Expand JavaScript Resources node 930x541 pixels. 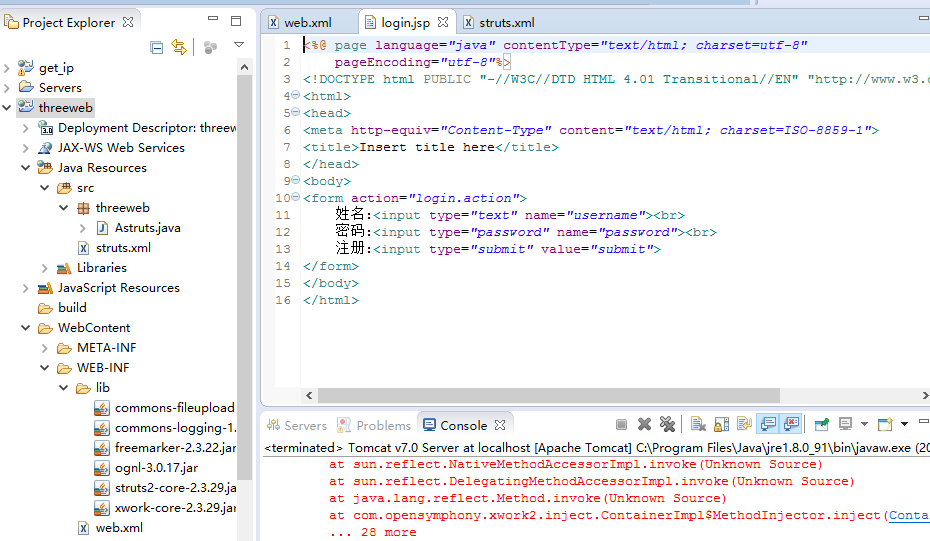click(x=26, y=288)
